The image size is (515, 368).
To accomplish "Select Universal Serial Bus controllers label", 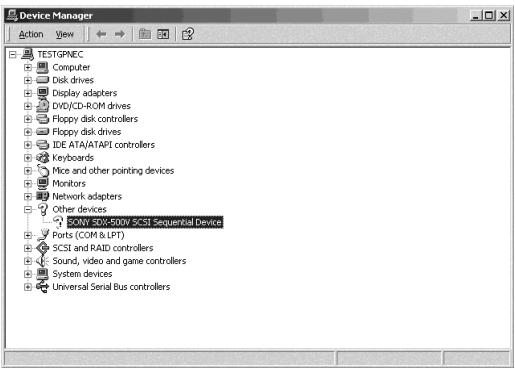I will click(x=111, y=287).
